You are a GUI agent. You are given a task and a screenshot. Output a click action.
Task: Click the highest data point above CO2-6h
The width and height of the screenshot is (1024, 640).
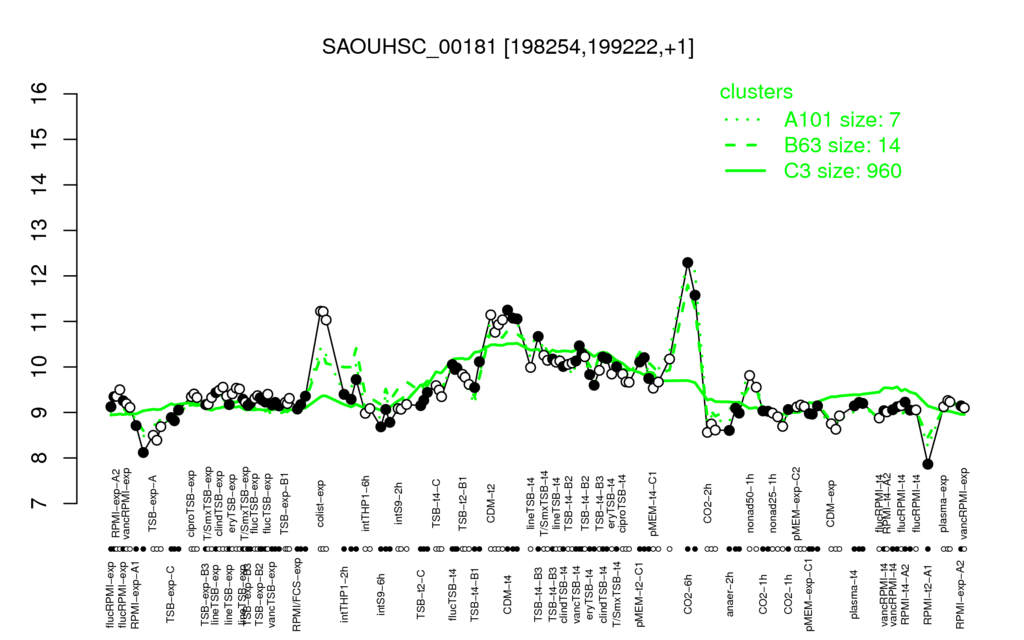coord(687,263)
